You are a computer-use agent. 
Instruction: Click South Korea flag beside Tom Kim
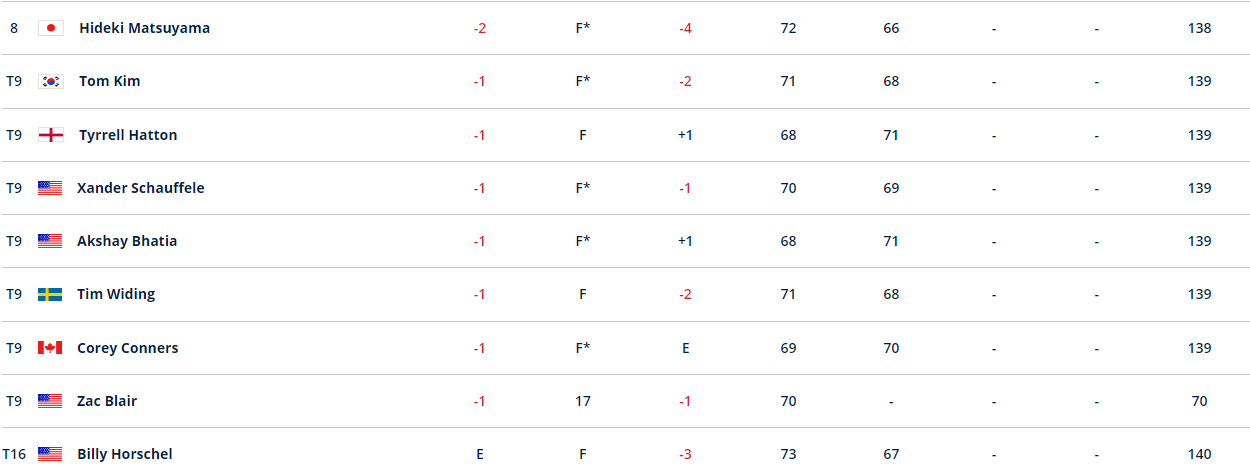coord(50,81)
